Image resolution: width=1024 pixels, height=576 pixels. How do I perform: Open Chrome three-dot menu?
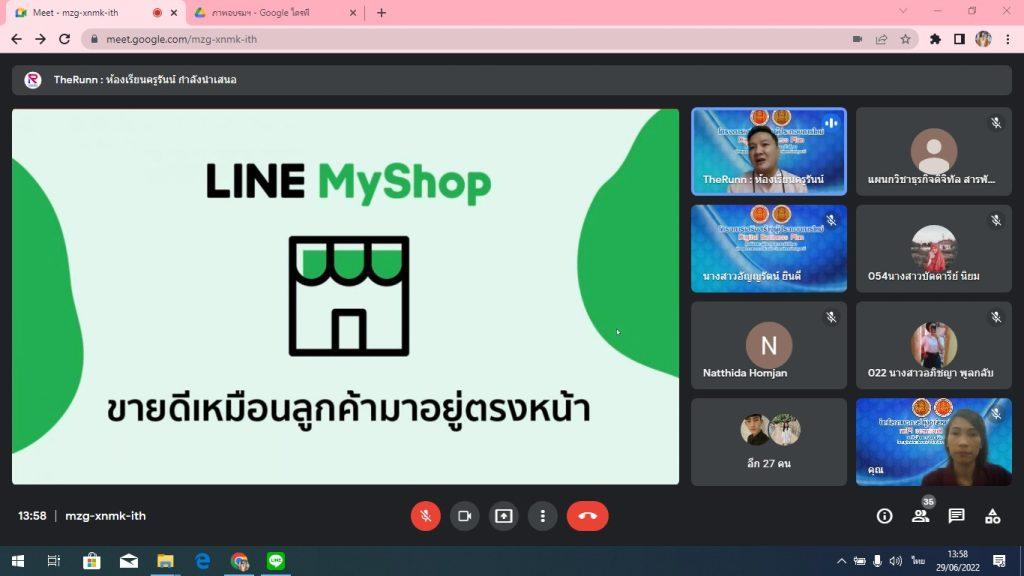[x=1008, y=39]
